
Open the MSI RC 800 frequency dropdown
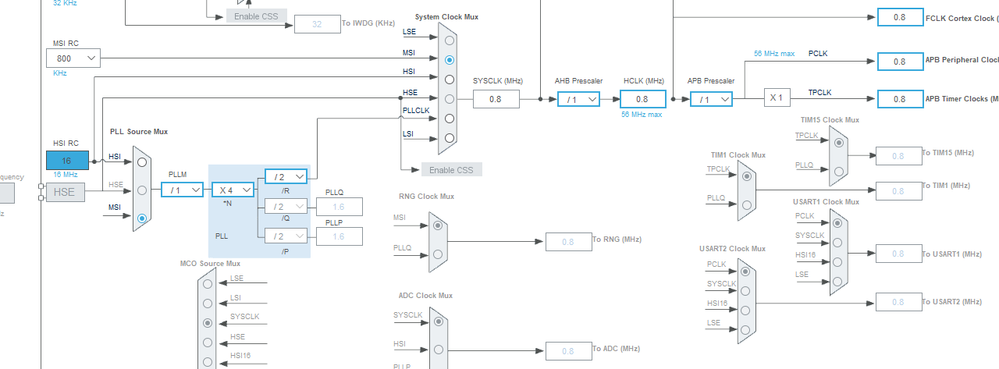click(x=73, y=59)
